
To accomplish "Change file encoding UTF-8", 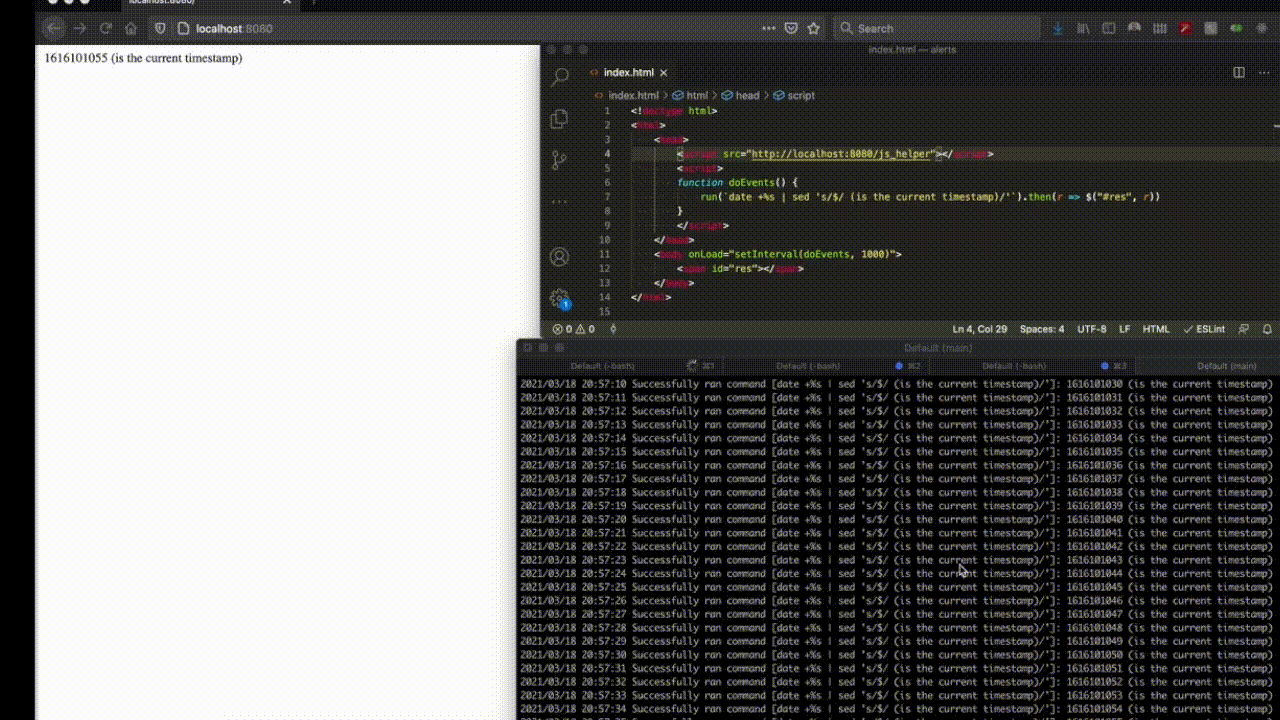I will pyautogui.click(x=1091, y=329).
